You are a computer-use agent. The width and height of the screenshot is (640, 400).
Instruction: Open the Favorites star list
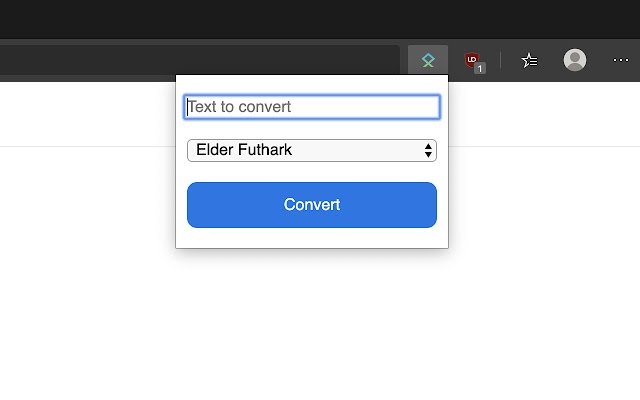(x=530, y=61)
